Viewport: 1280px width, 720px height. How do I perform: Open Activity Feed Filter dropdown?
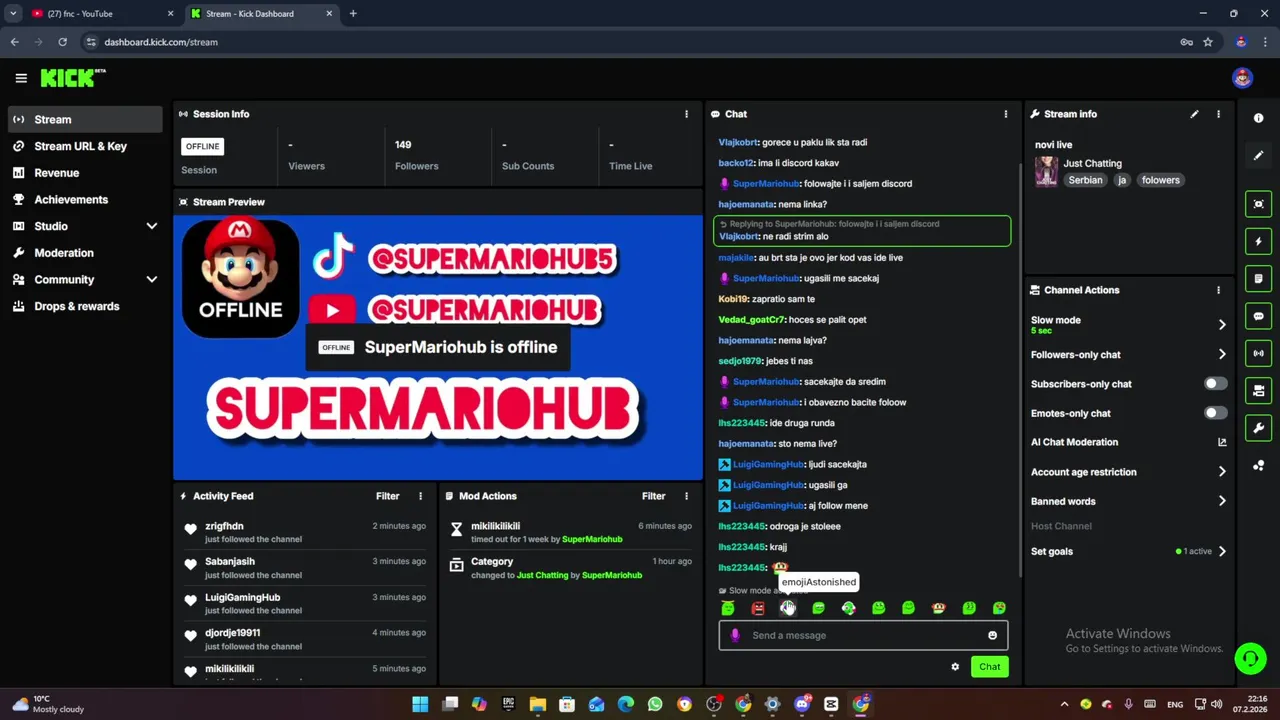click(387, 496)
